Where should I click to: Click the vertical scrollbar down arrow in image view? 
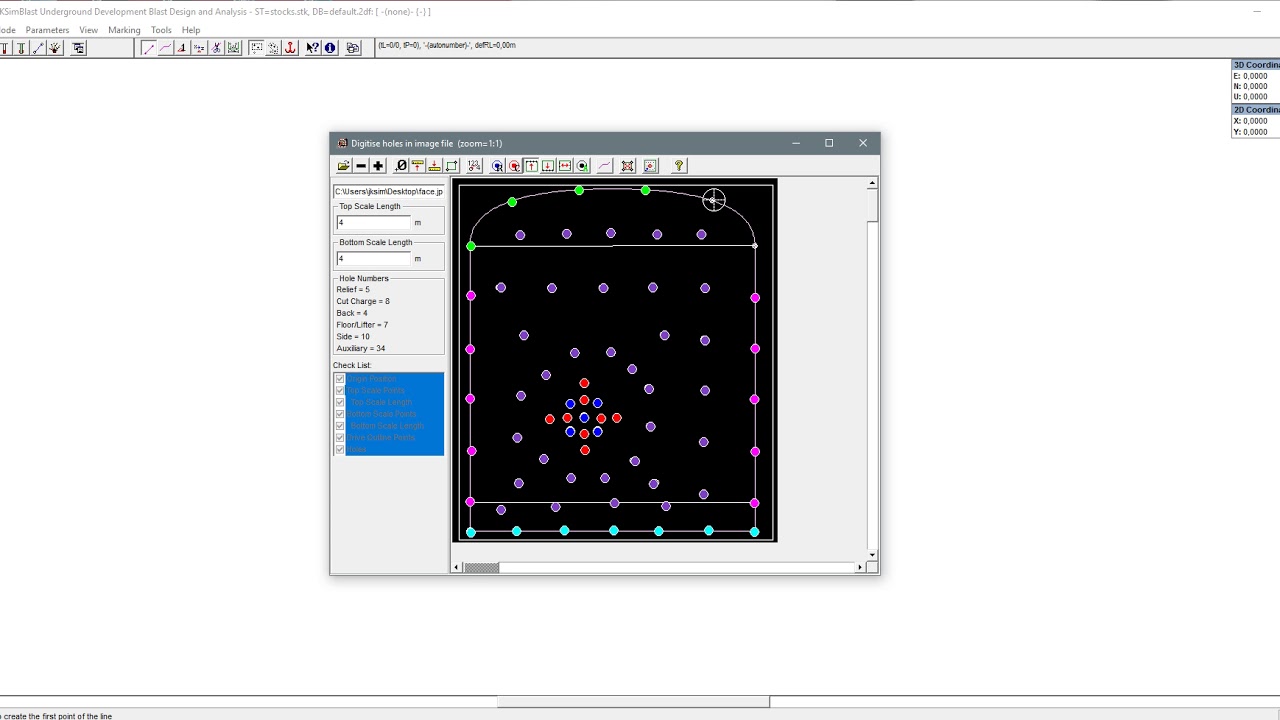873,555
